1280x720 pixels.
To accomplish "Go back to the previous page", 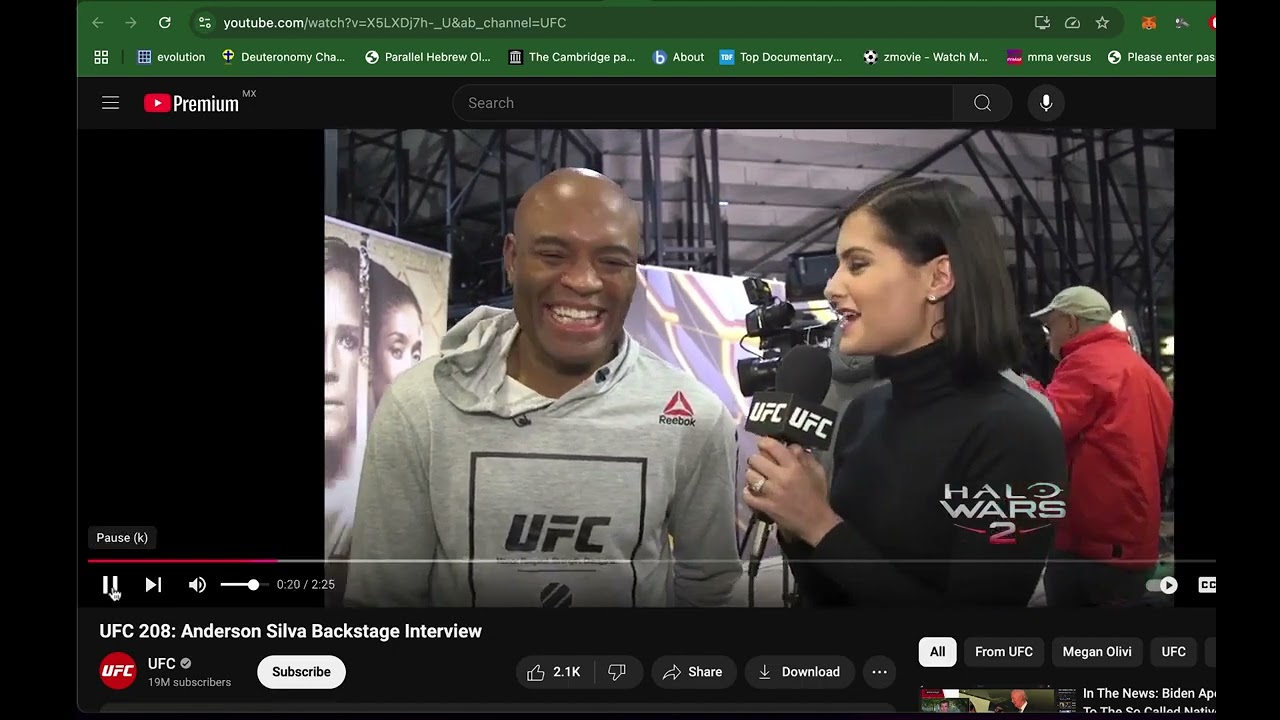I will tap(98, 23).
